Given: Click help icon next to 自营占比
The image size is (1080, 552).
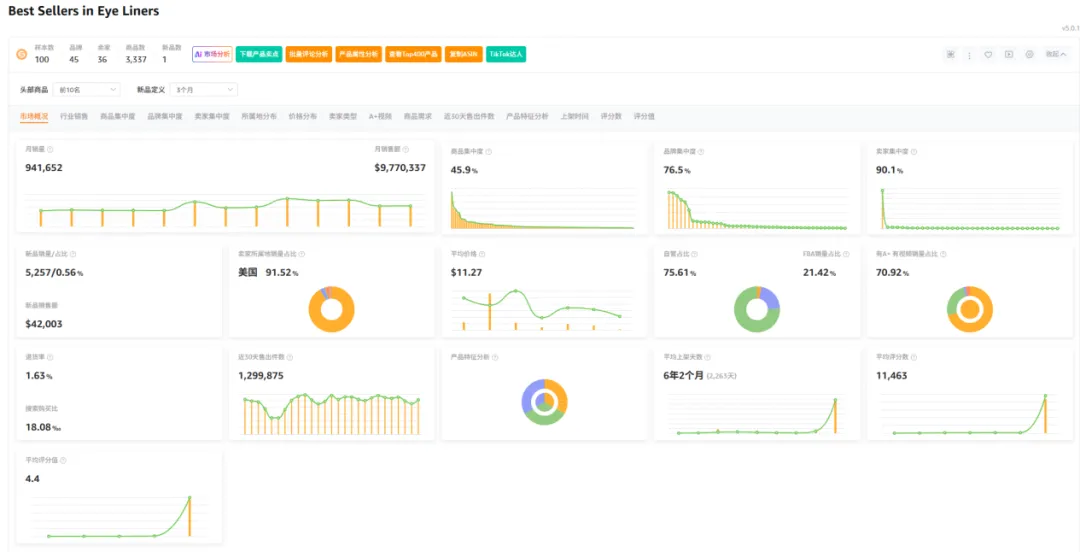Looking at the screenshot, I should click(x=694, y=254).
